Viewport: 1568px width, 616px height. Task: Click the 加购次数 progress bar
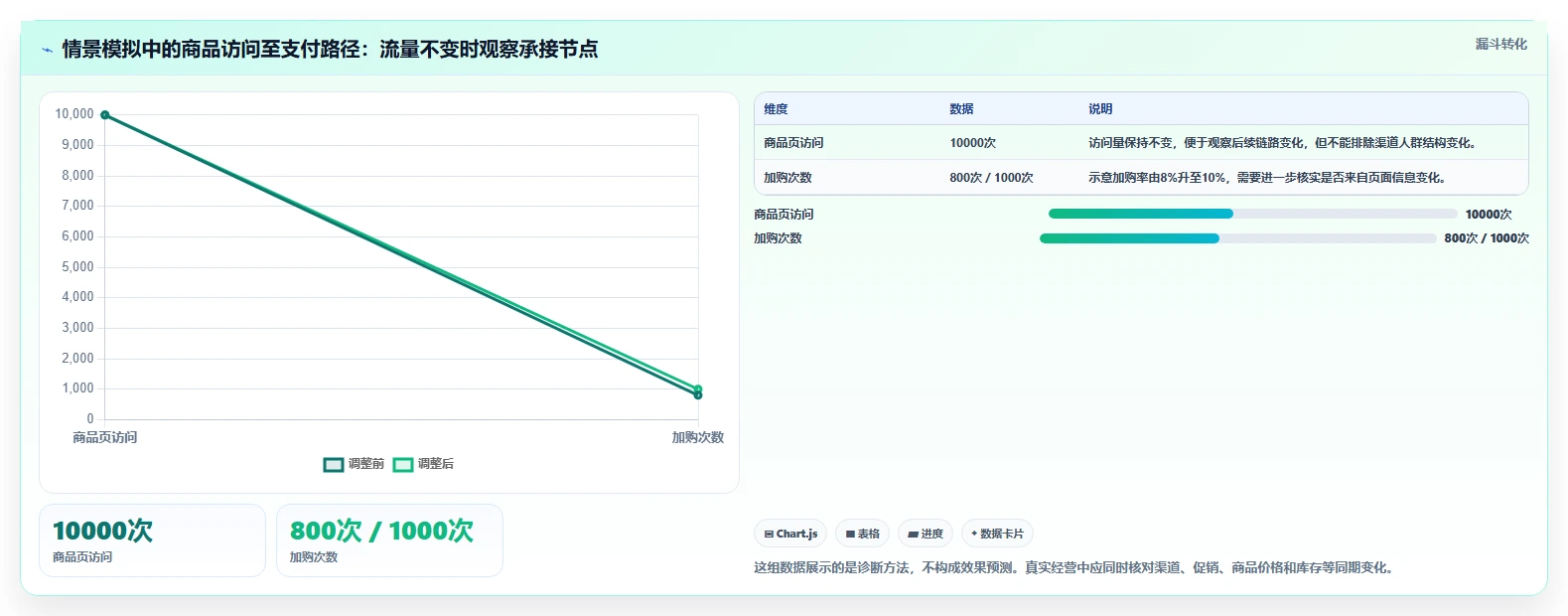click(1237, 238)
